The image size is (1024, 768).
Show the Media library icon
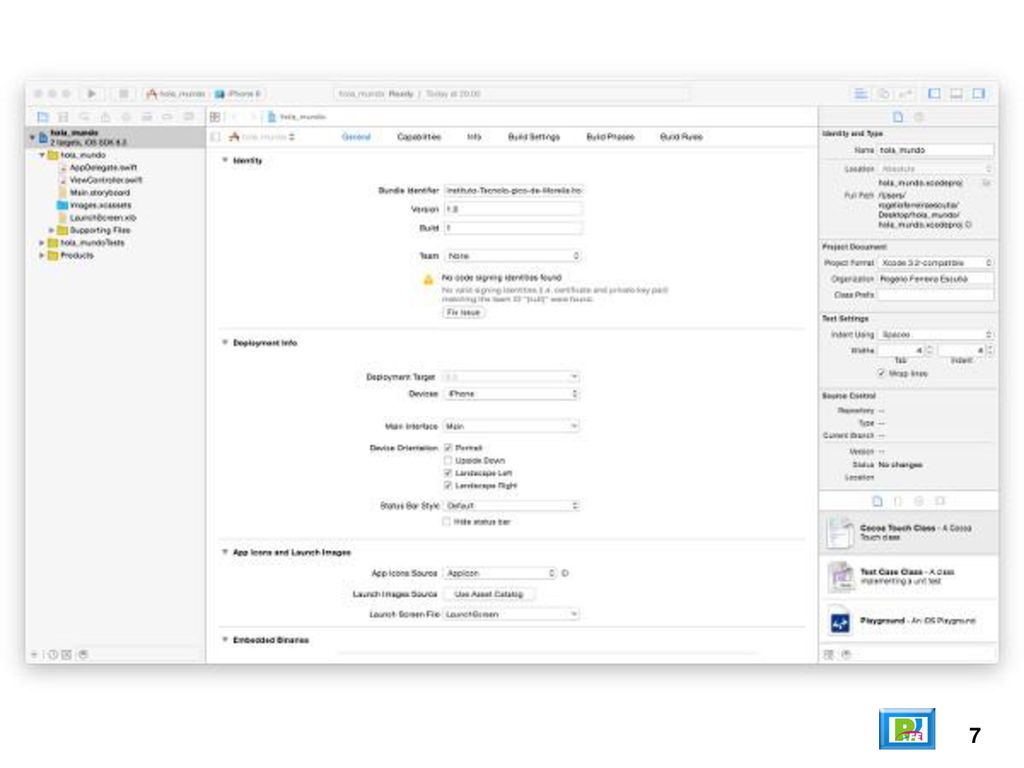940,501
